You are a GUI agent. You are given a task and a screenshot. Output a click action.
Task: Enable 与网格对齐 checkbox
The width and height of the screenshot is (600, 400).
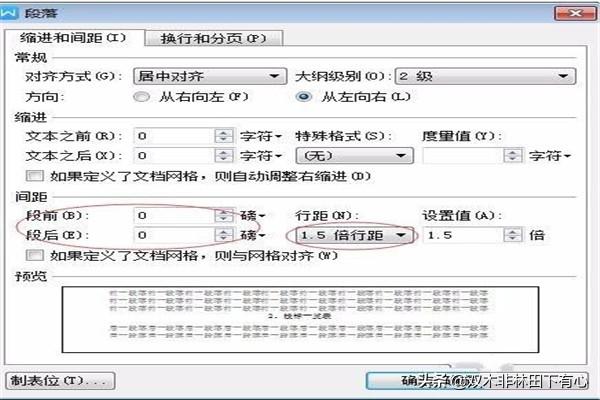coord(34,255)
